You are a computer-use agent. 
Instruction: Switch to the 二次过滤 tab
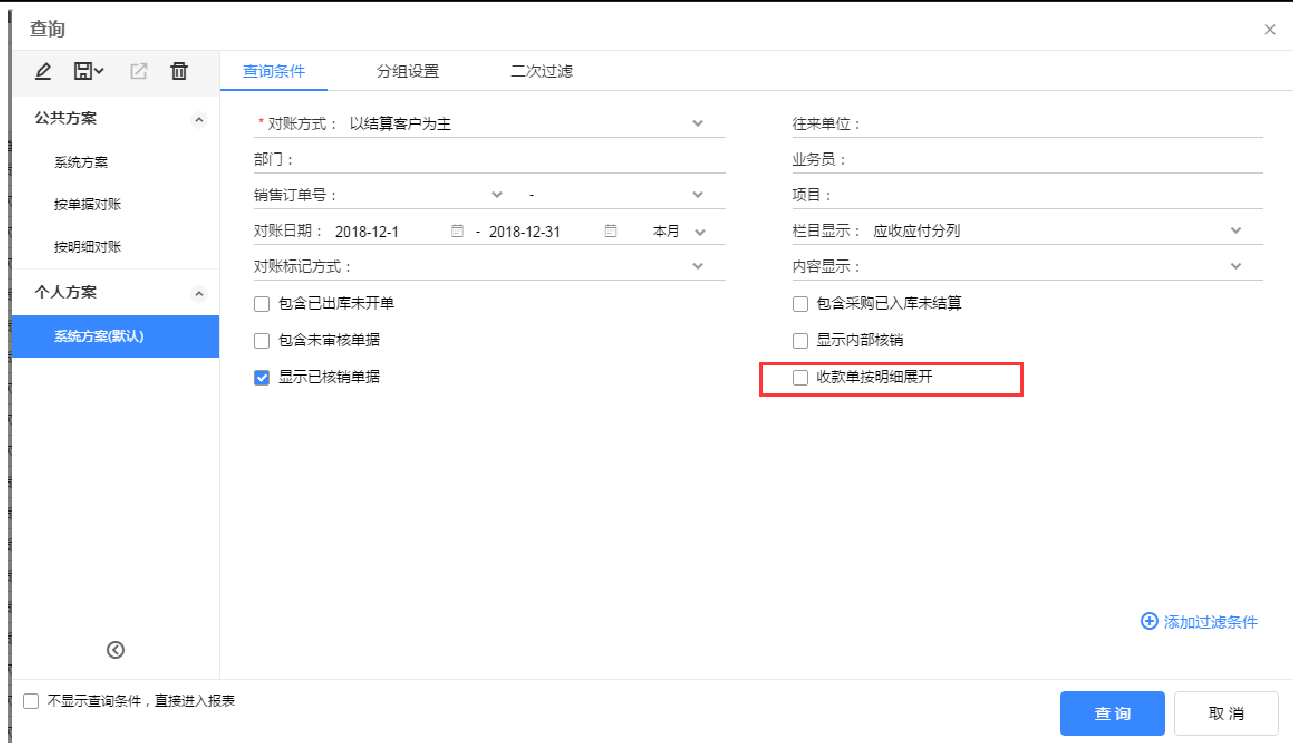541,72
